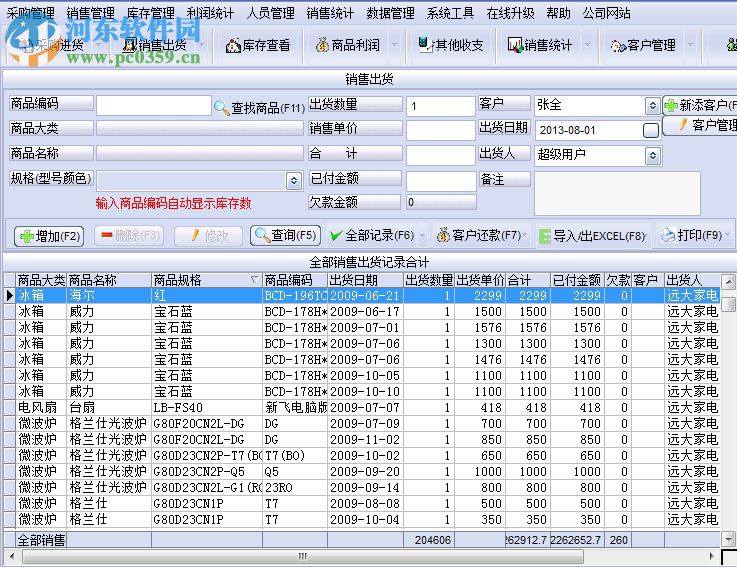The width and height of the screenshot is (737, 567).
Task: Open the 库存管理 menu
Action: tap(151, 13)
